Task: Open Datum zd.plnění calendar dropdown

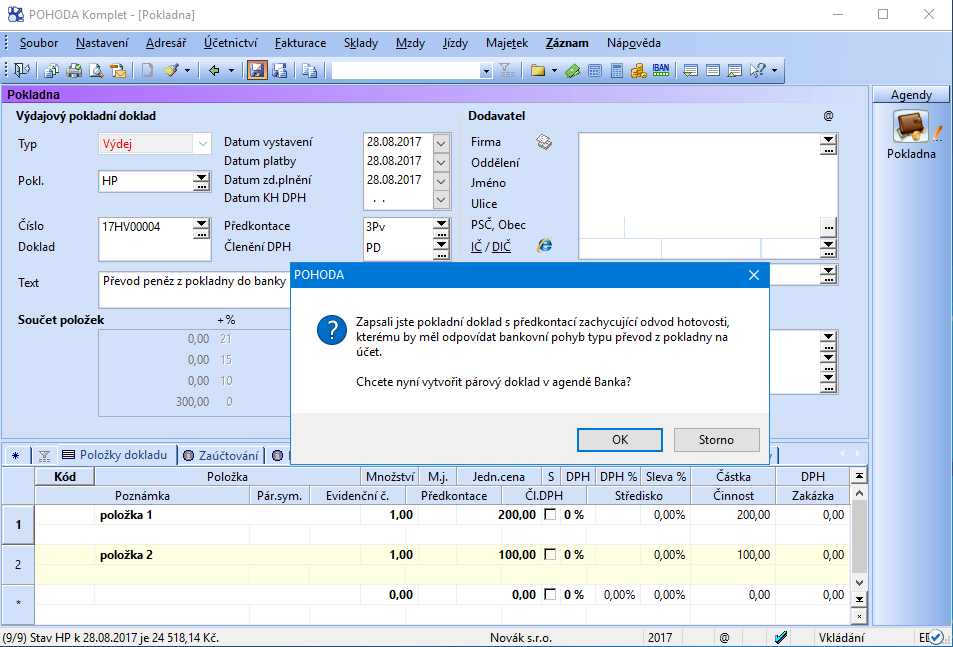Action: click(x=441, y=181)
